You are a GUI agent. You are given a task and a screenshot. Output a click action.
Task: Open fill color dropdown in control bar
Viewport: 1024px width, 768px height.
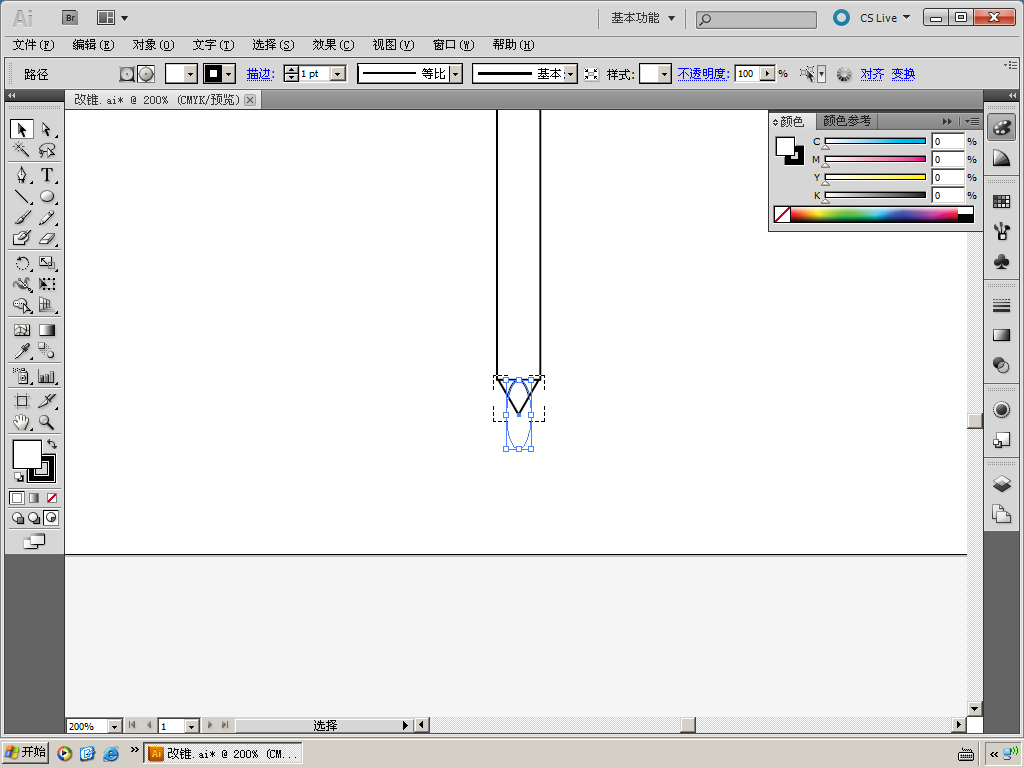click(190, 74)
